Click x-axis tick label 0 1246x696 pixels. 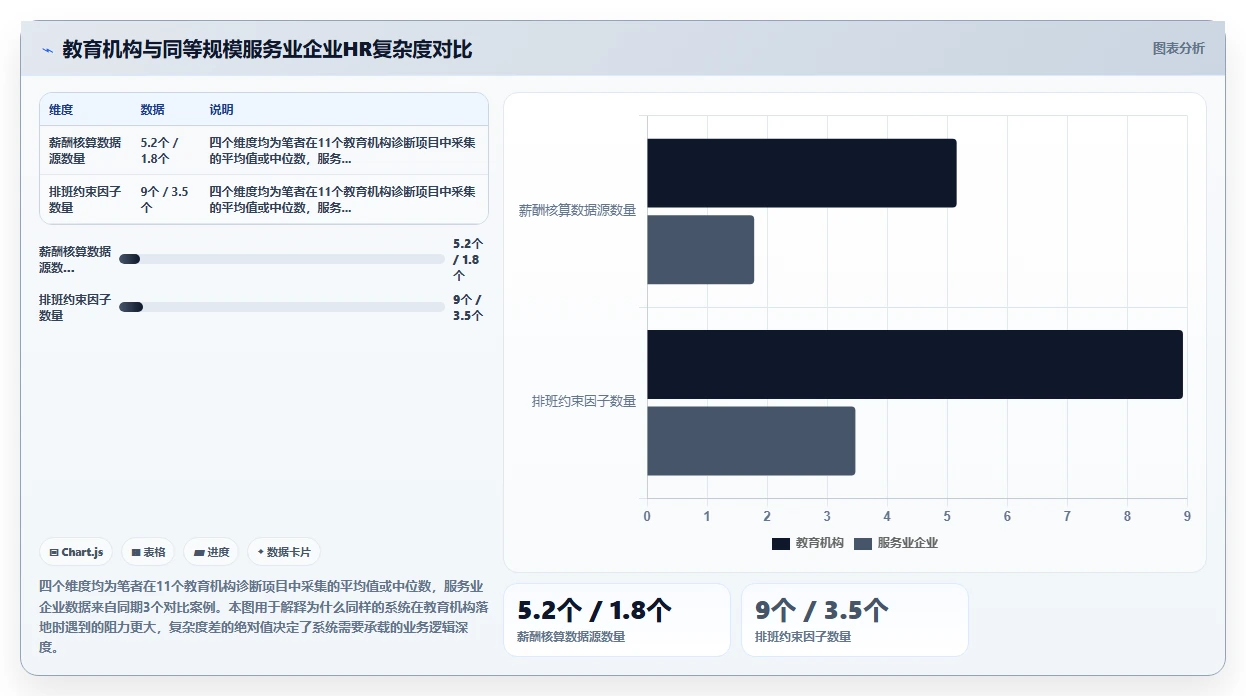coord(647,517)
